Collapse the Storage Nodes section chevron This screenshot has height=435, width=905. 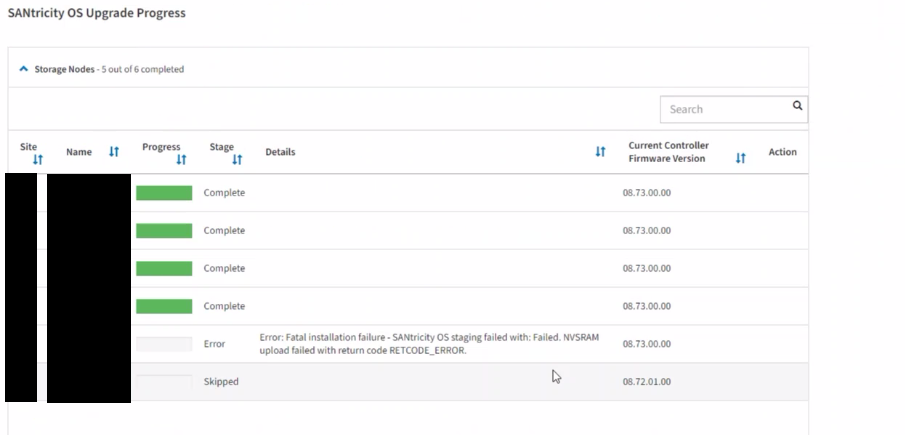(x=24, y=69)
